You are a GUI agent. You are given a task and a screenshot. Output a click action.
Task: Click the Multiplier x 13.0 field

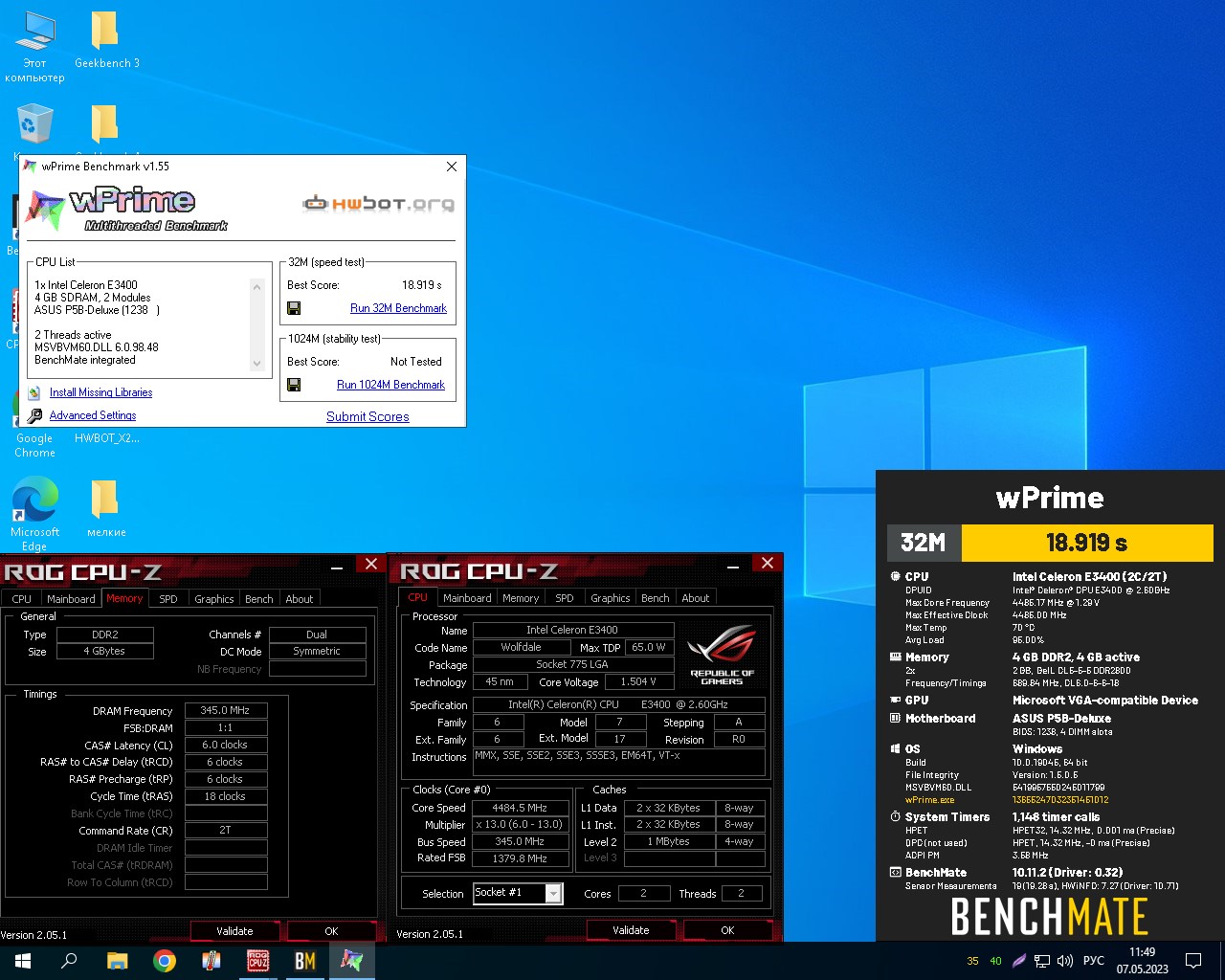tap(520, 825)
